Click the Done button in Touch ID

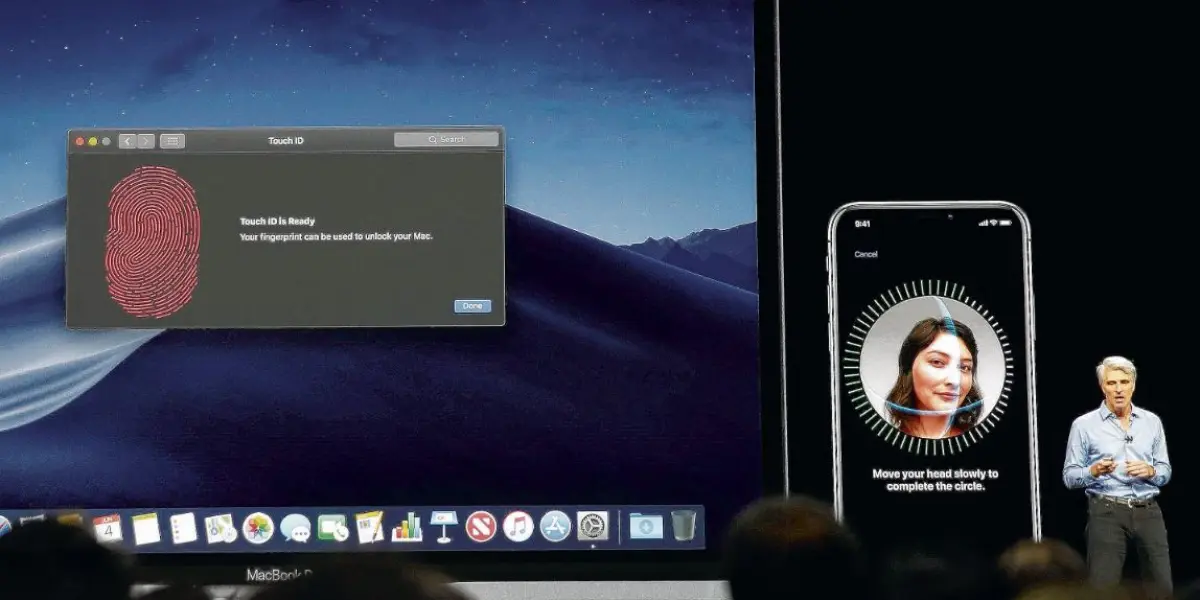472,306
